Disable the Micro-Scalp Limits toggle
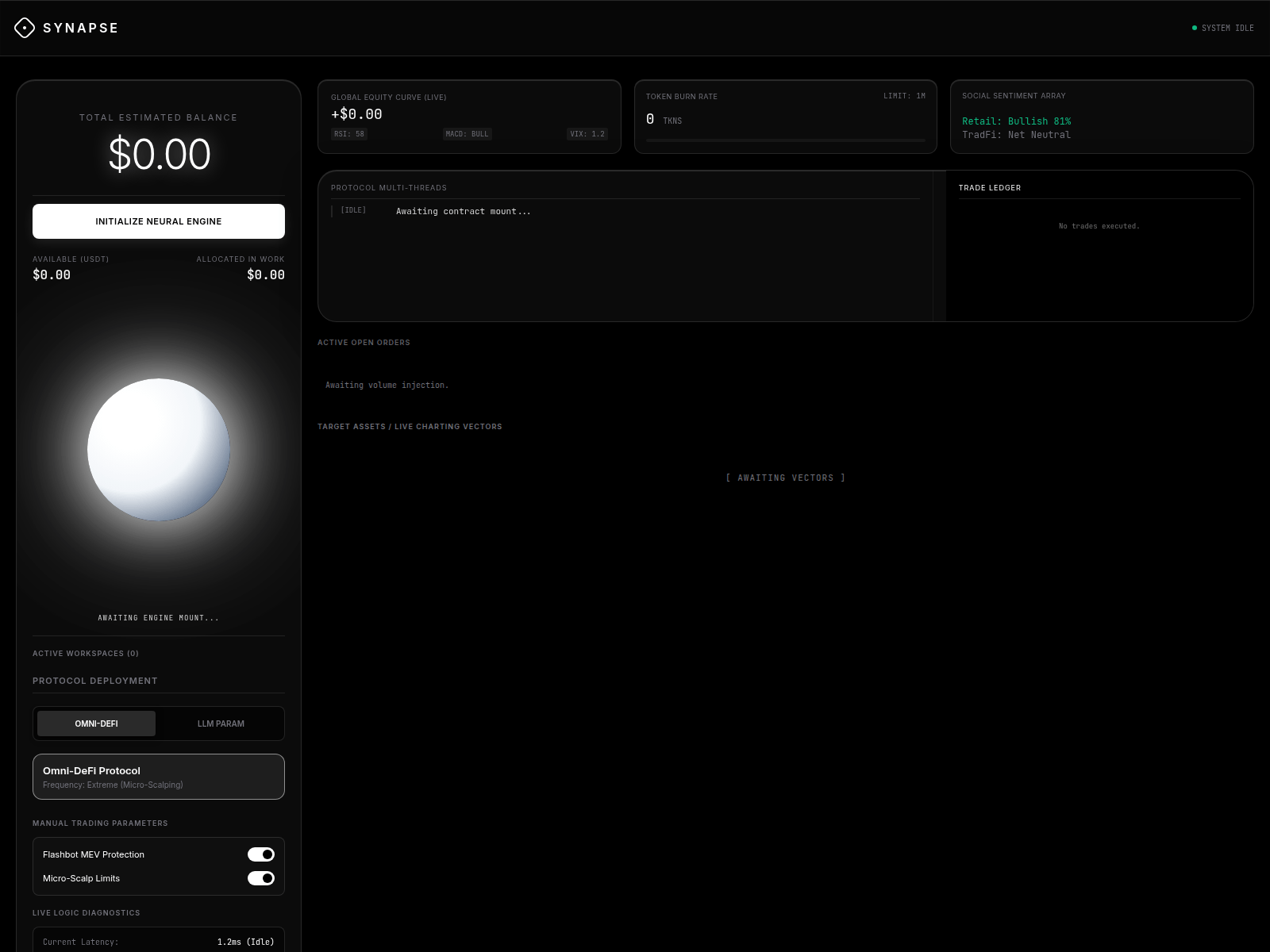Image resolution: width=1270 pixels, height=952 pixels. [x=260, y=878]
